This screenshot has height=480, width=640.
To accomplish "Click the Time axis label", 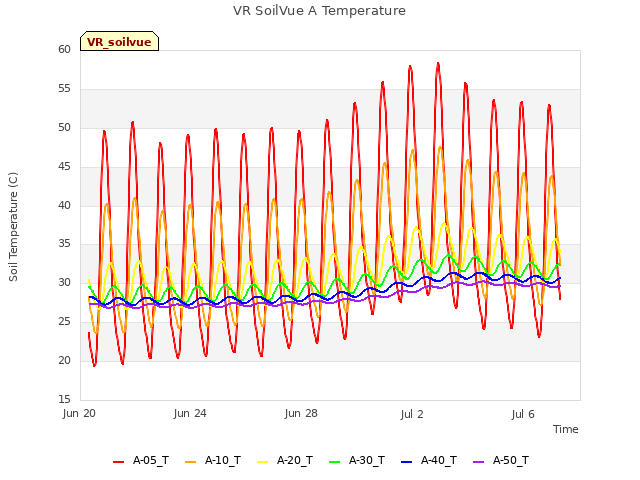I will click(566, 429).
